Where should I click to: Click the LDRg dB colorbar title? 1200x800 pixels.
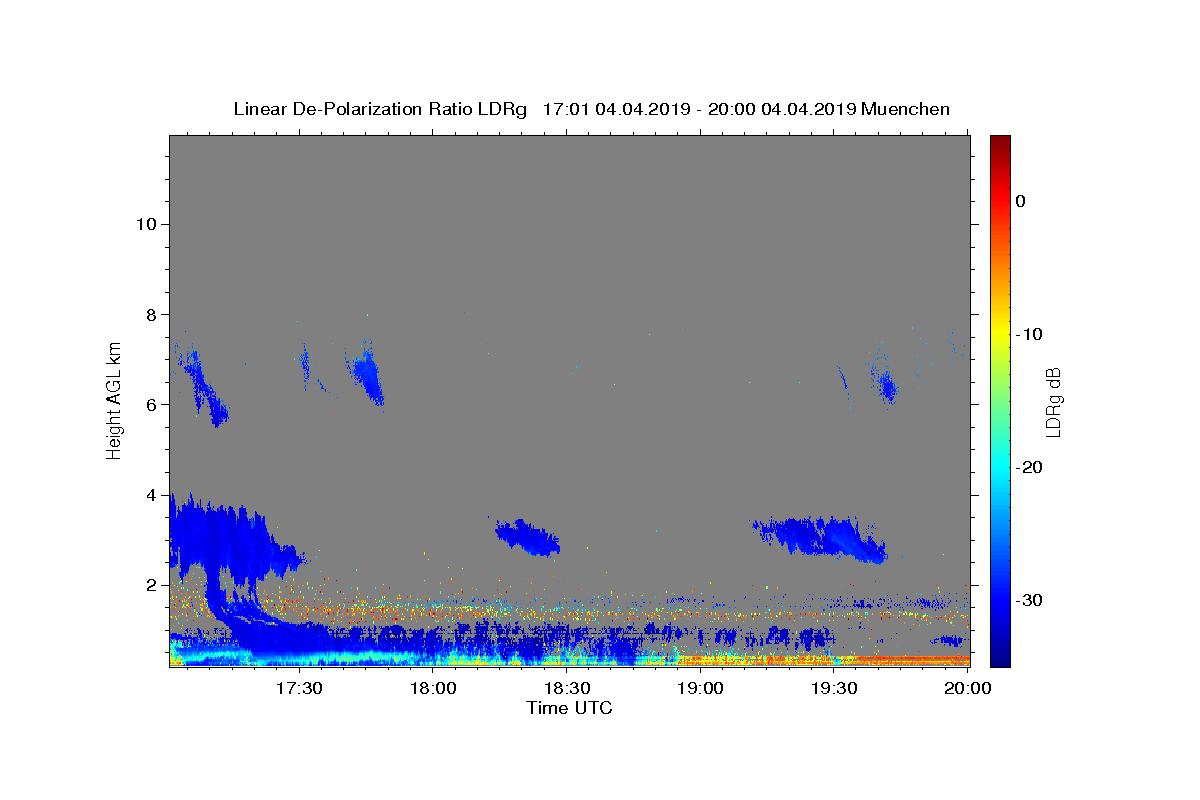click(1054, 401)
